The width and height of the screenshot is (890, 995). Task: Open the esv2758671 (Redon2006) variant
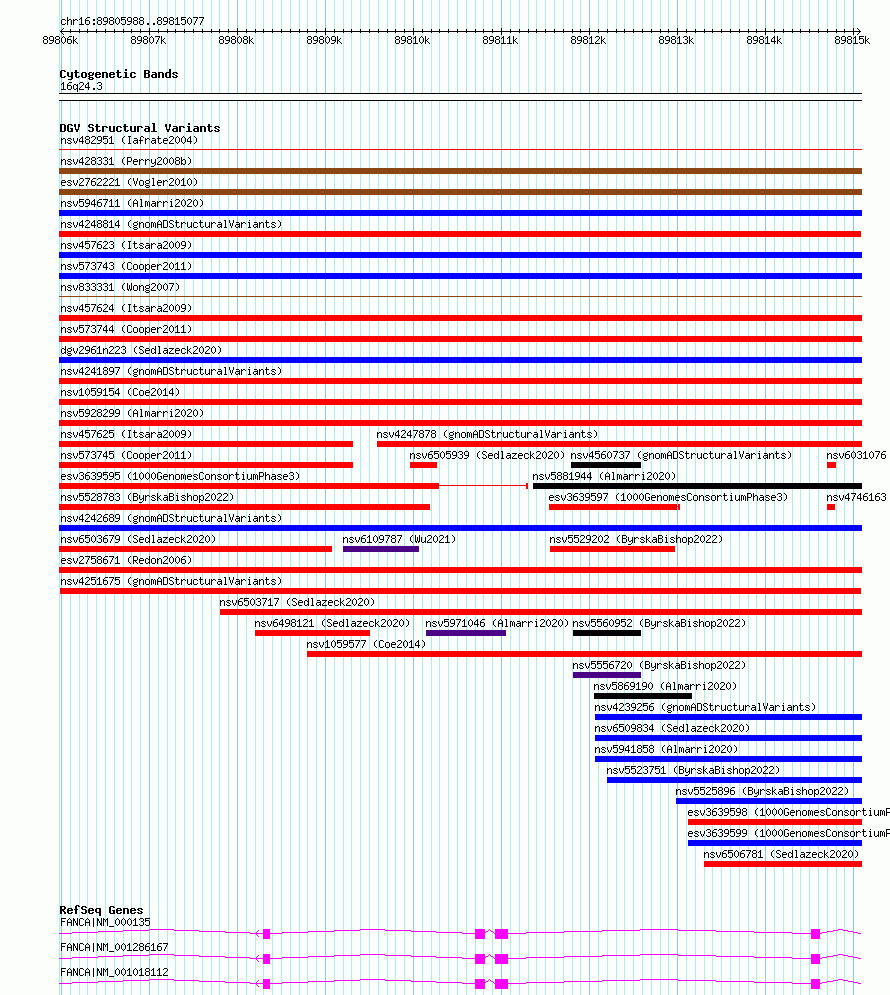point(126,559)
